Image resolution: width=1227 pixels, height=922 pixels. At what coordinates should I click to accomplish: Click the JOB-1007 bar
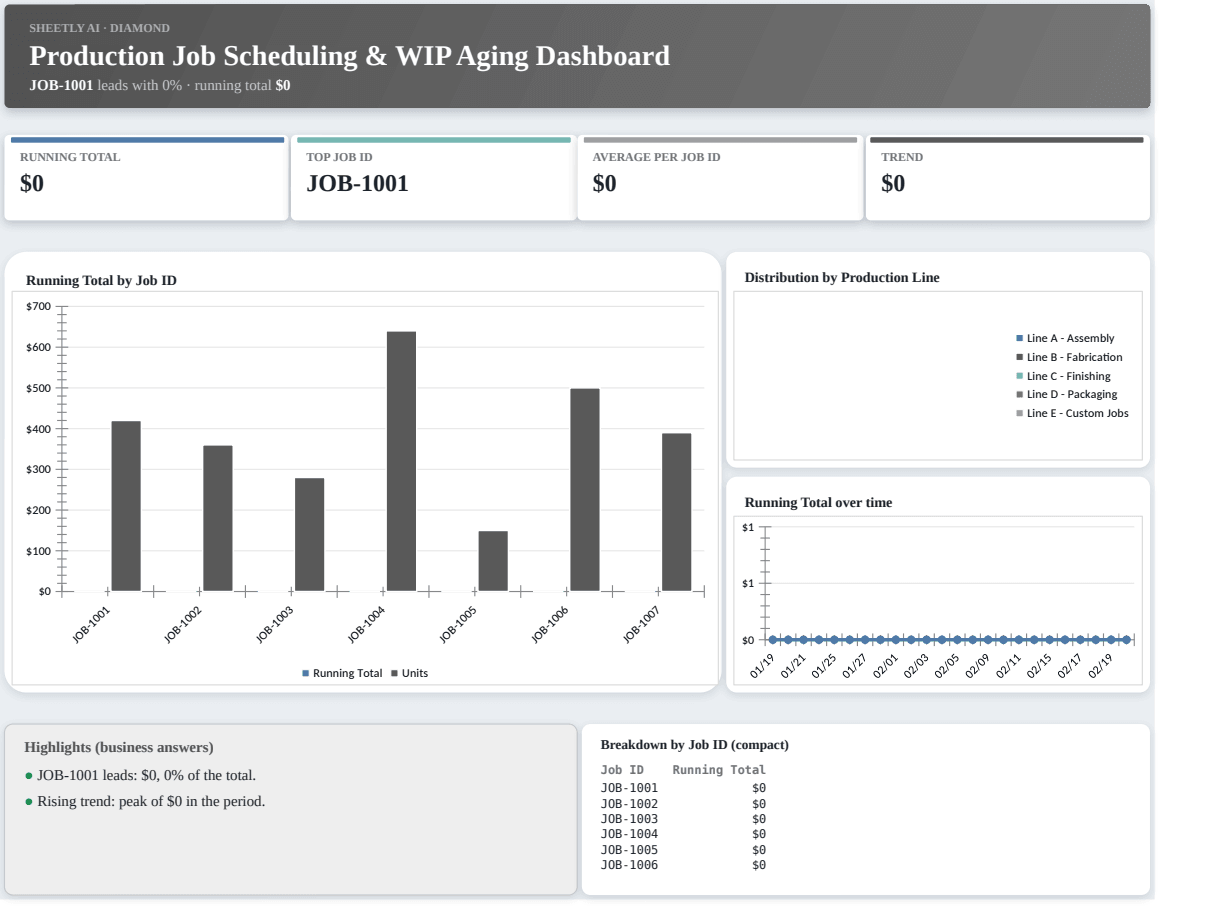[676, 512]
